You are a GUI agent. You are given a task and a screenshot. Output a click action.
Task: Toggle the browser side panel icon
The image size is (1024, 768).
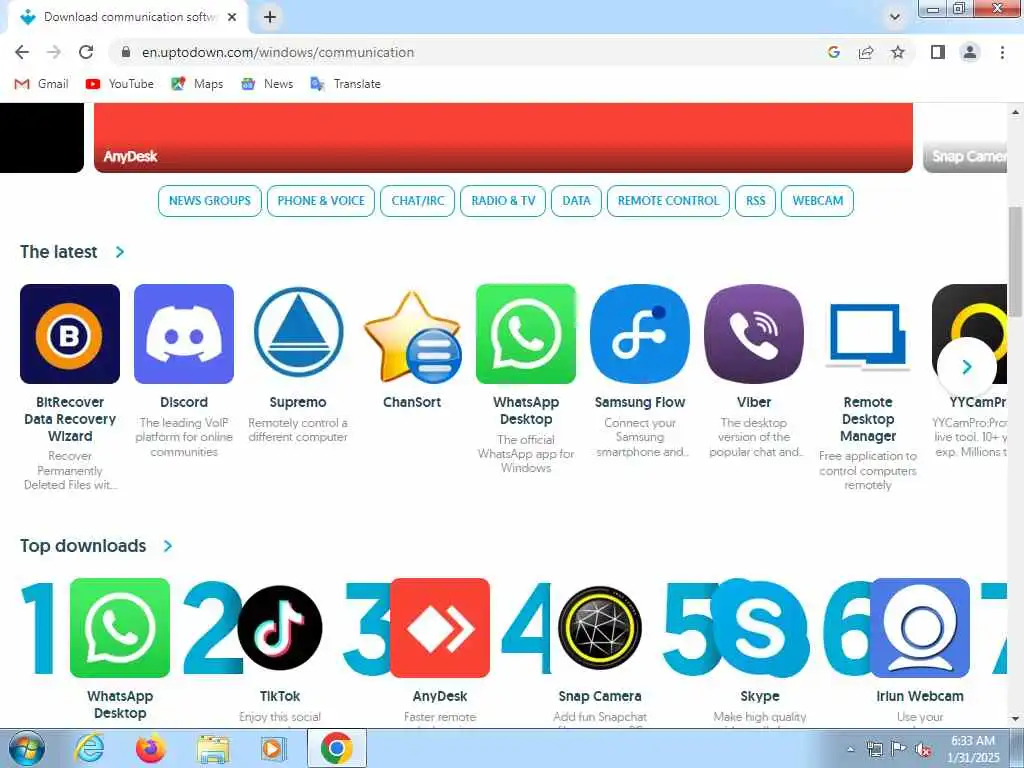[x=938, y=52]
